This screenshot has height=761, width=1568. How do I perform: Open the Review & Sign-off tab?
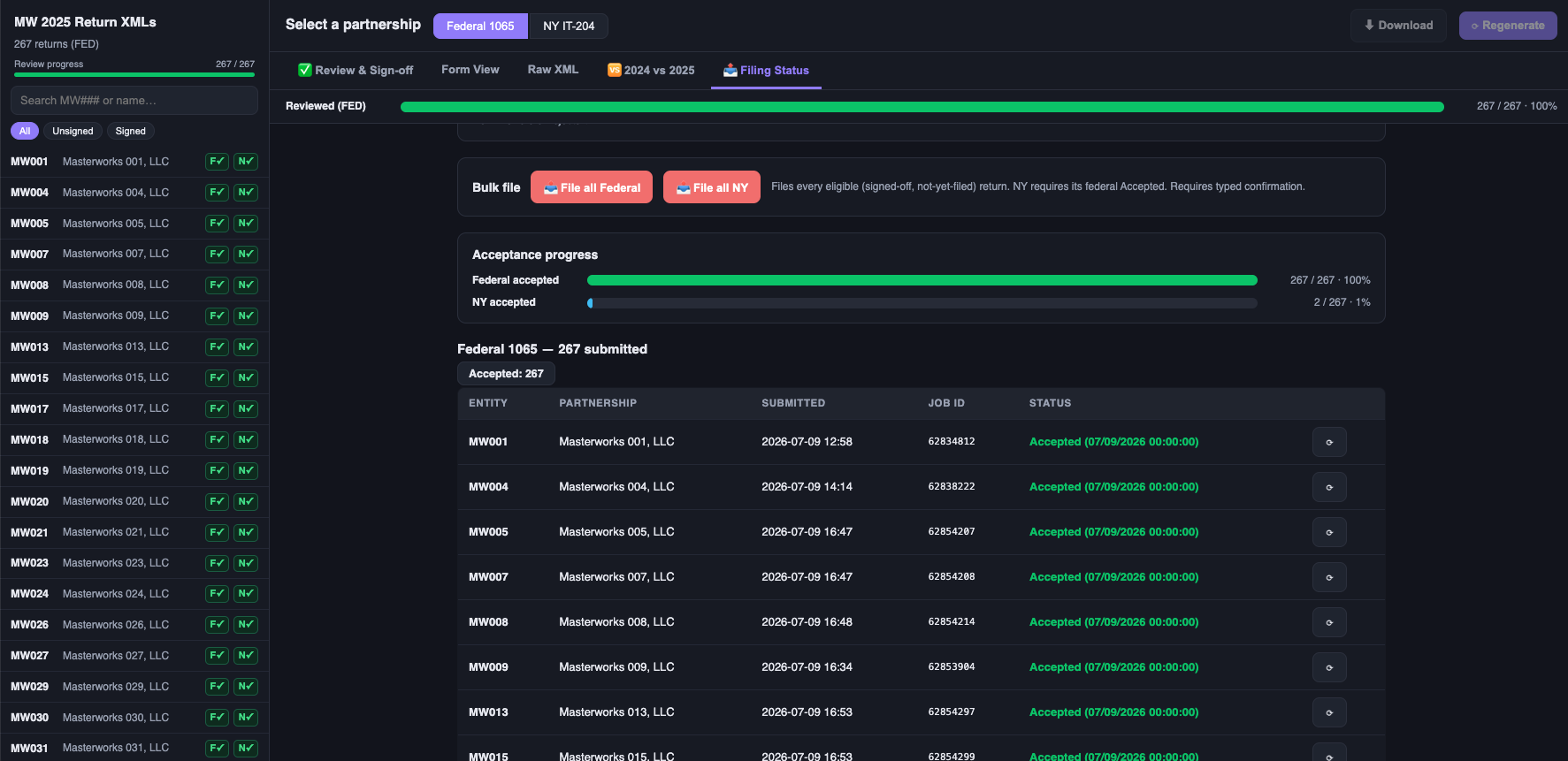click(x=356, y=70)
